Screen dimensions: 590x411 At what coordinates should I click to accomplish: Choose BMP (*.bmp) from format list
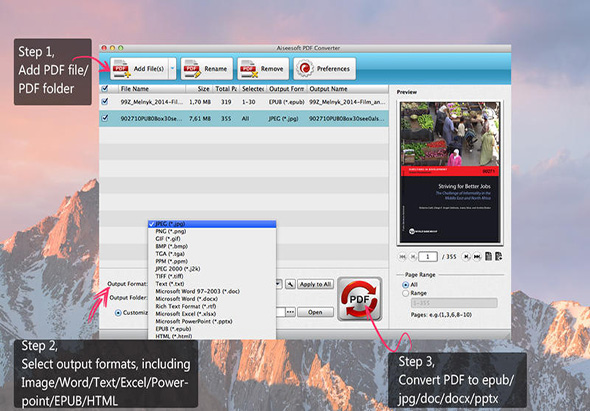pyautogui.click(x=212, y=247)
